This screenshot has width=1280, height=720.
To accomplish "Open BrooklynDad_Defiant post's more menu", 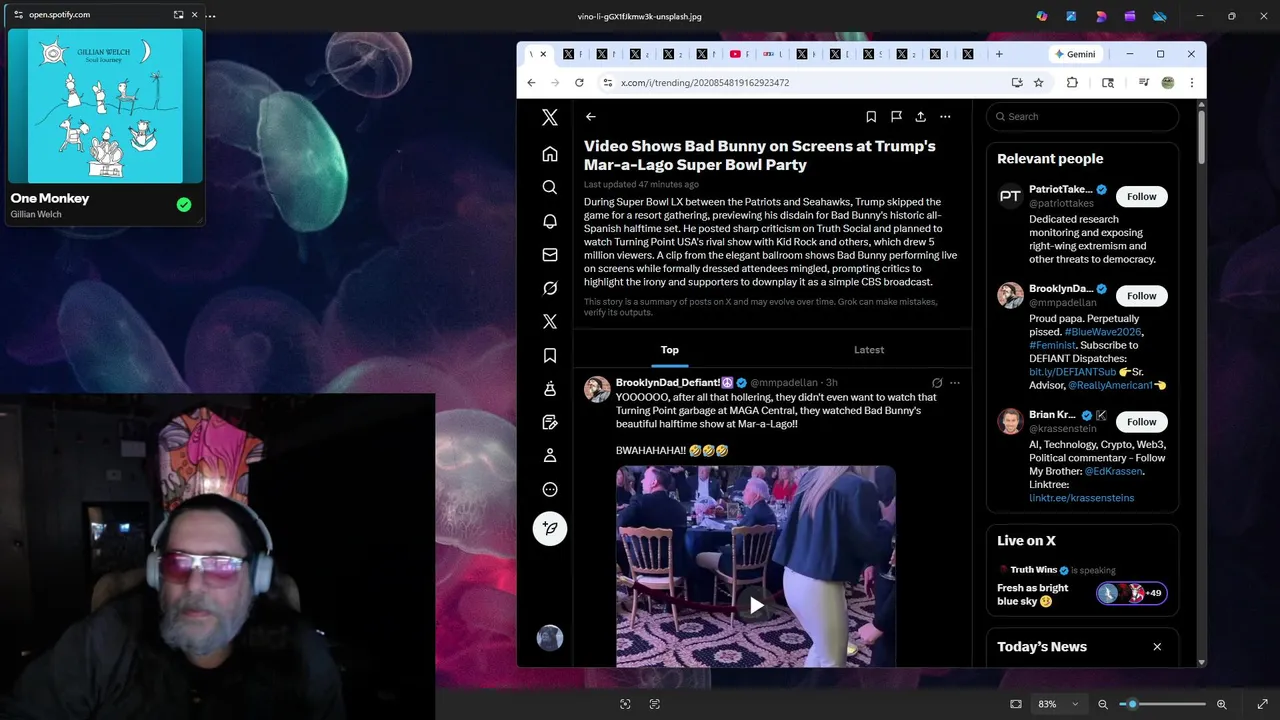I will point(954,383).
